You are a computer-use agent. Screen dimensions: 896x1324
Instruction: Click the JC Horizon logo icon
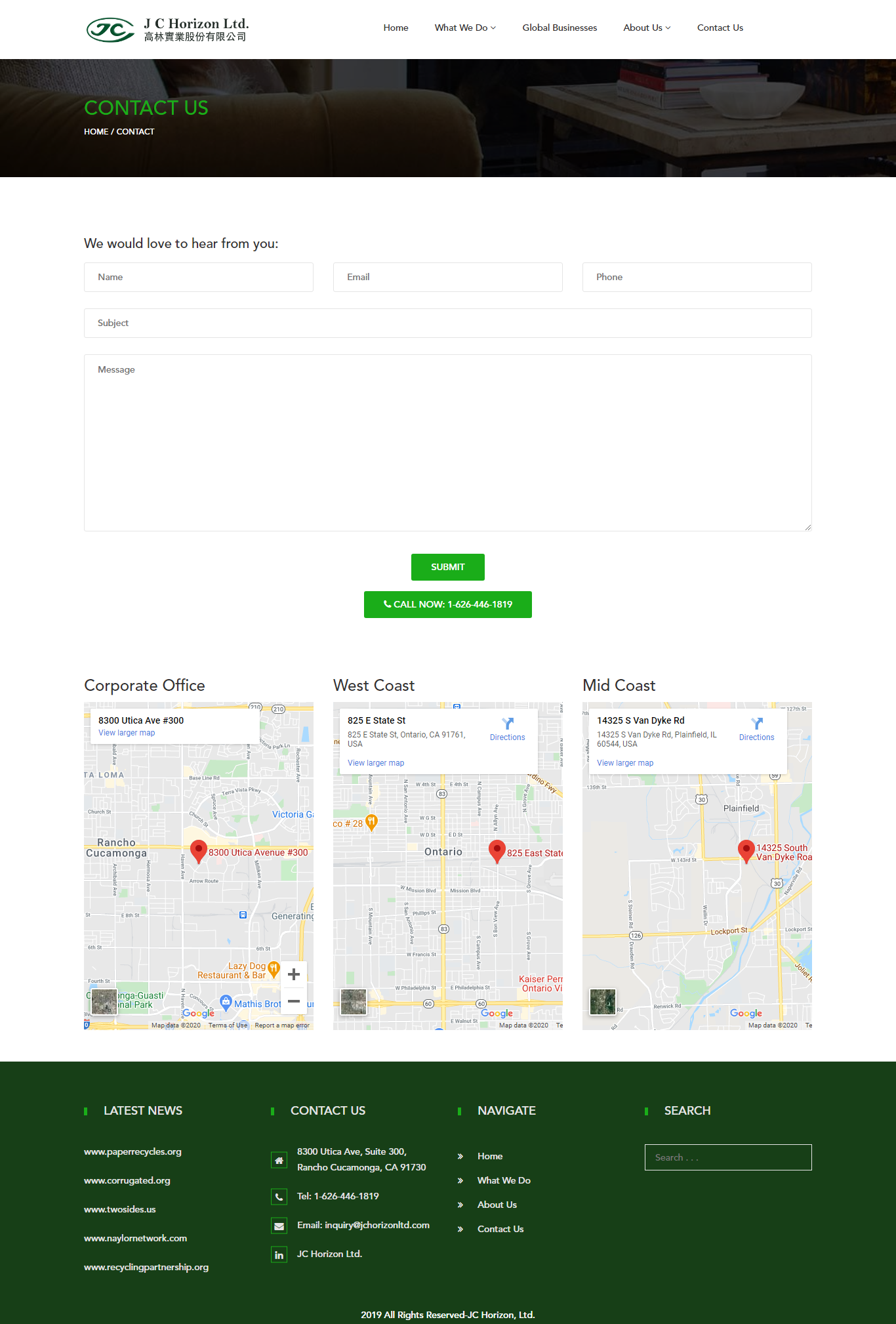point(110,30)
